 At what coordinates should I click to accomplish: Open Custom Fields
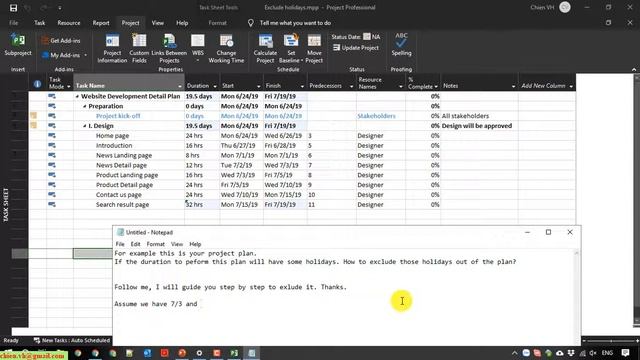click(x=139, y=49)
